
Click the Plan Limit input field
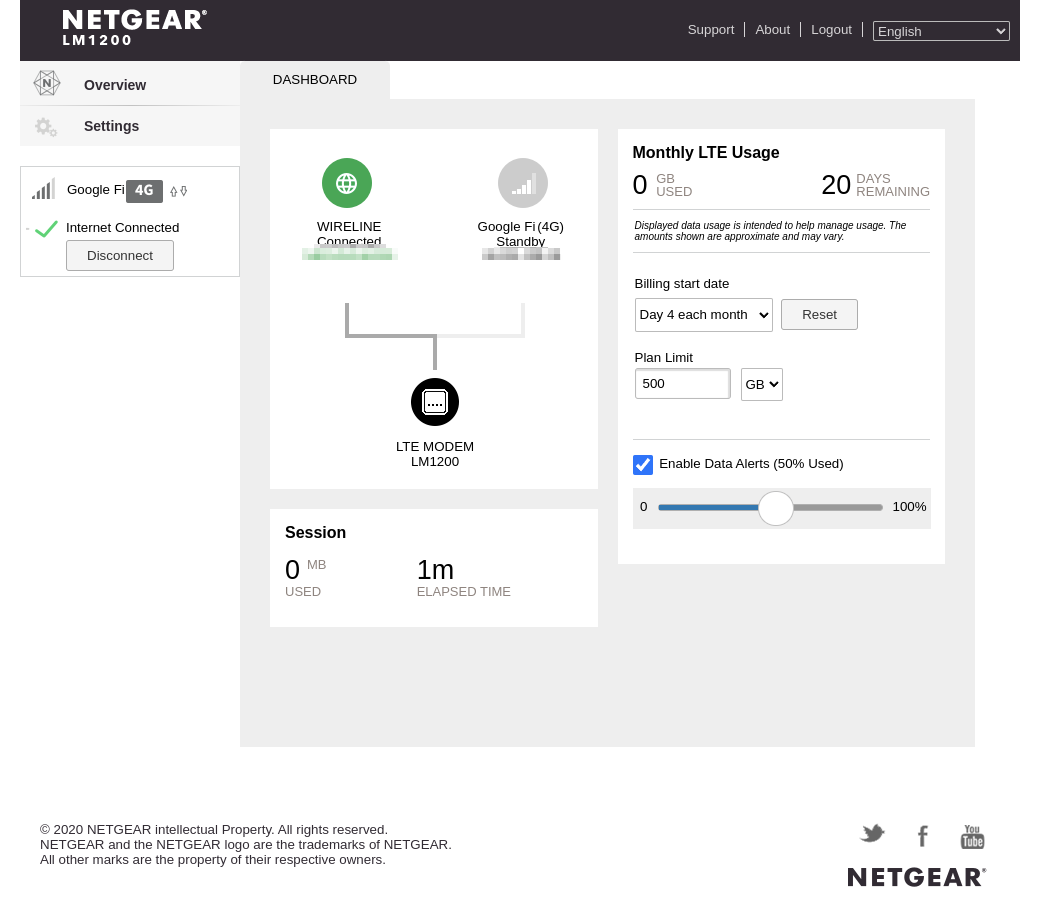tap(682, 384)
